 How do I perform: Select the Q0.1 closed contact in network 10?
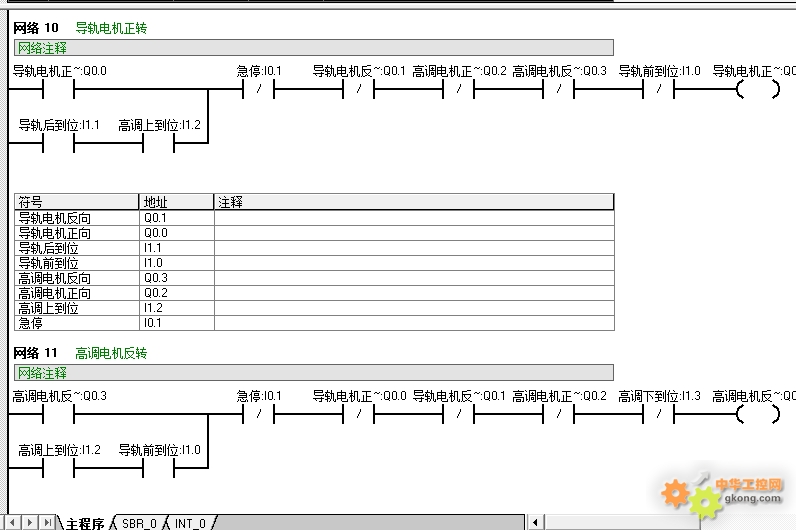click(x=358, y=90)
